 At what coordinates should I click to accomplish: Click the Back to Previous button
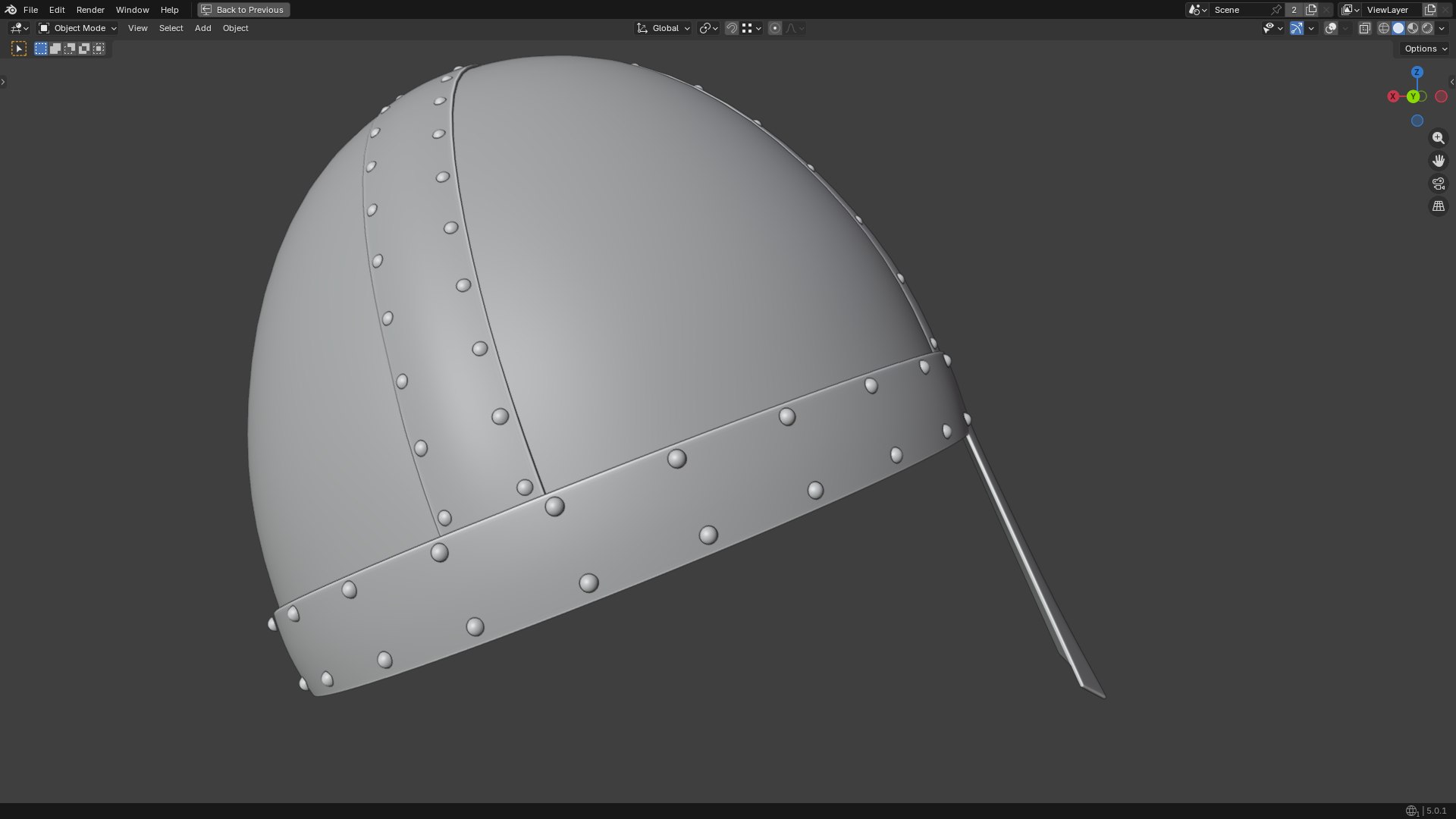coord(243,10)
